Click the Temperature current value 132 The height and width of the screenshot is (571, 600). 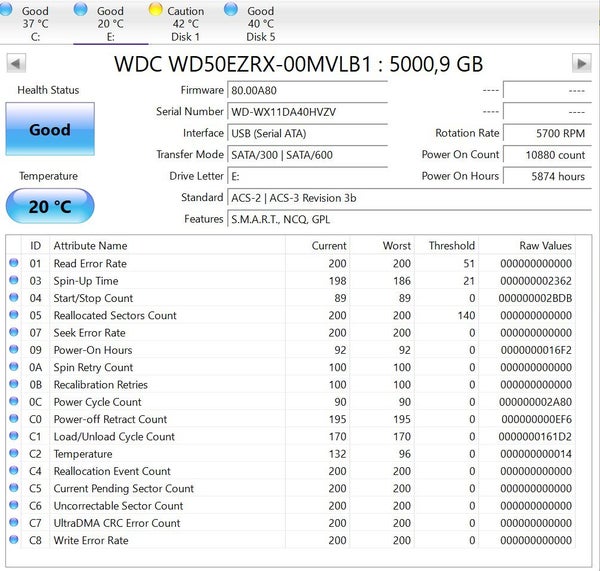[x=337, y=454]
